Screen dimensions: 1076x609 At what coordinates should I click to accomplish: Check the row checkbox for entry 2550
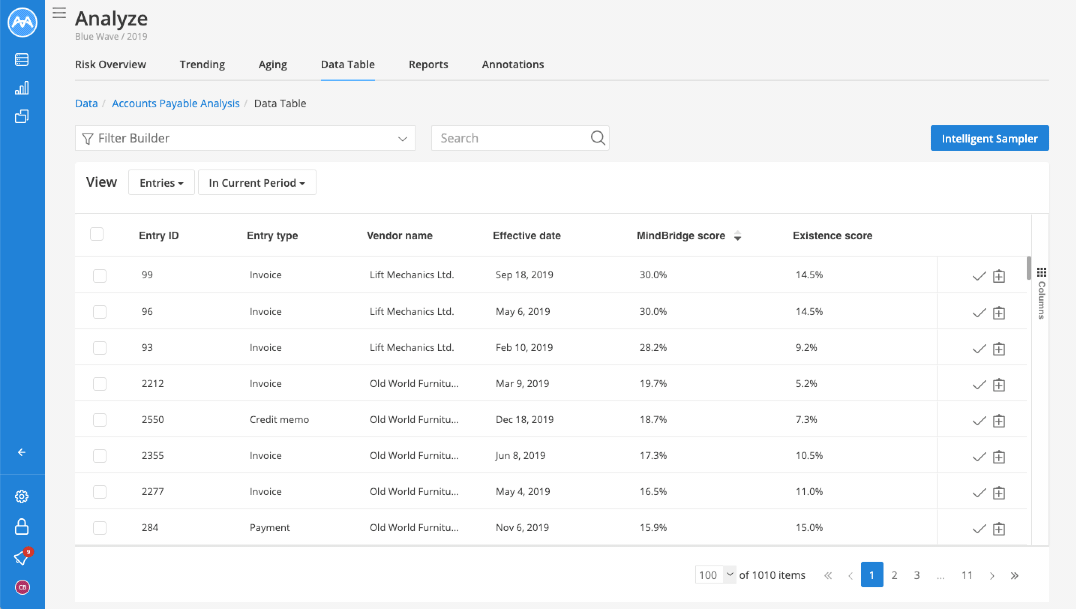[99, 419]
